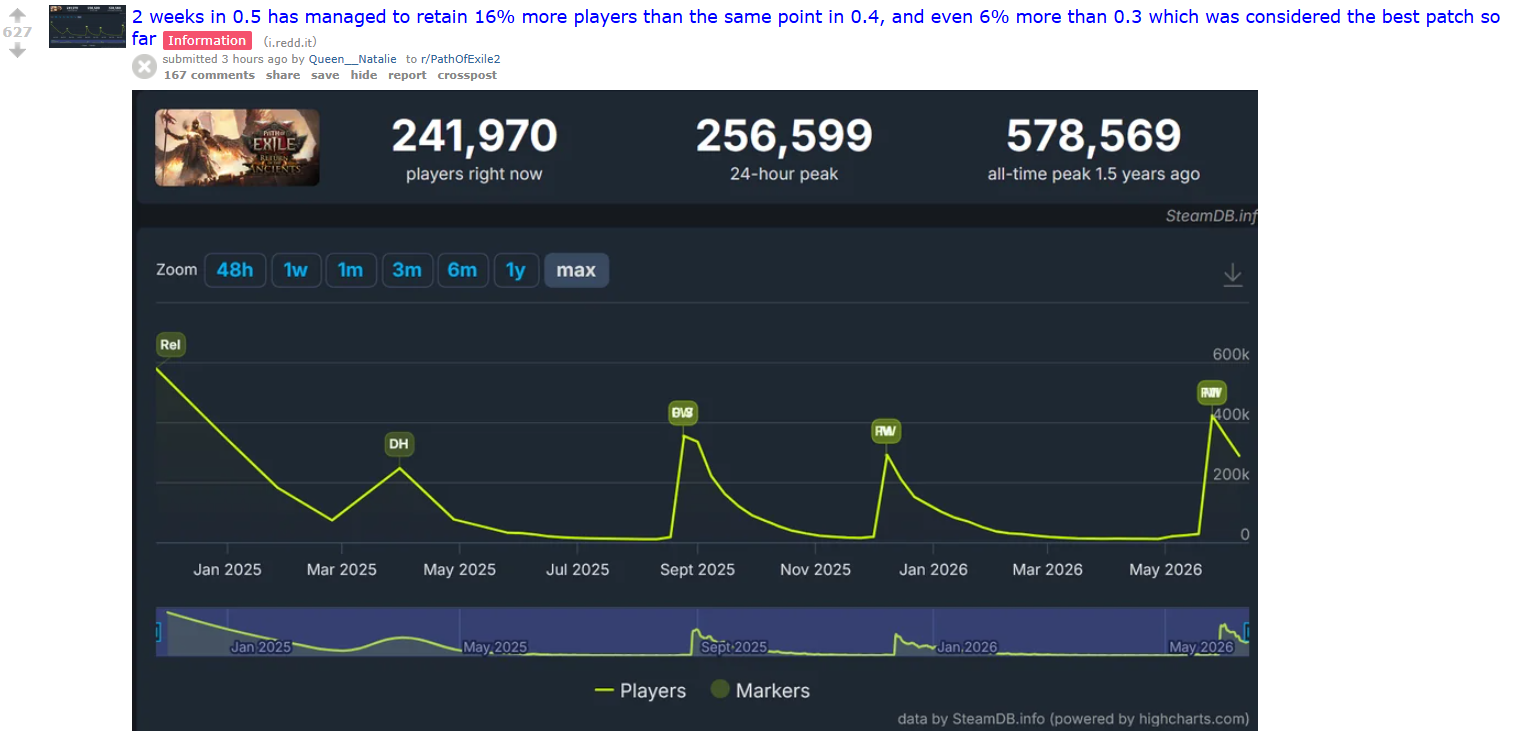Set chart zoom to 48h
The width and height of the screenshot is (1518, 740).
coord(235,270)
